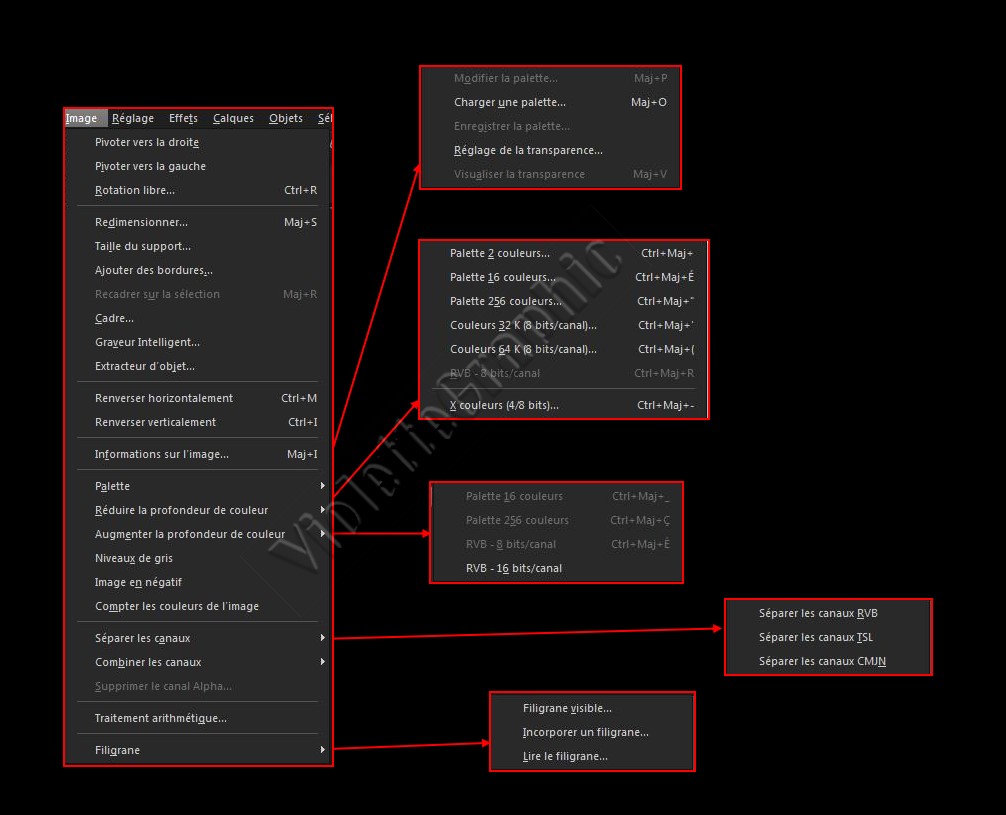Expand the Filigrane submenu
The width and height of the screenshot is (1006, 815).
click(117, 750)
